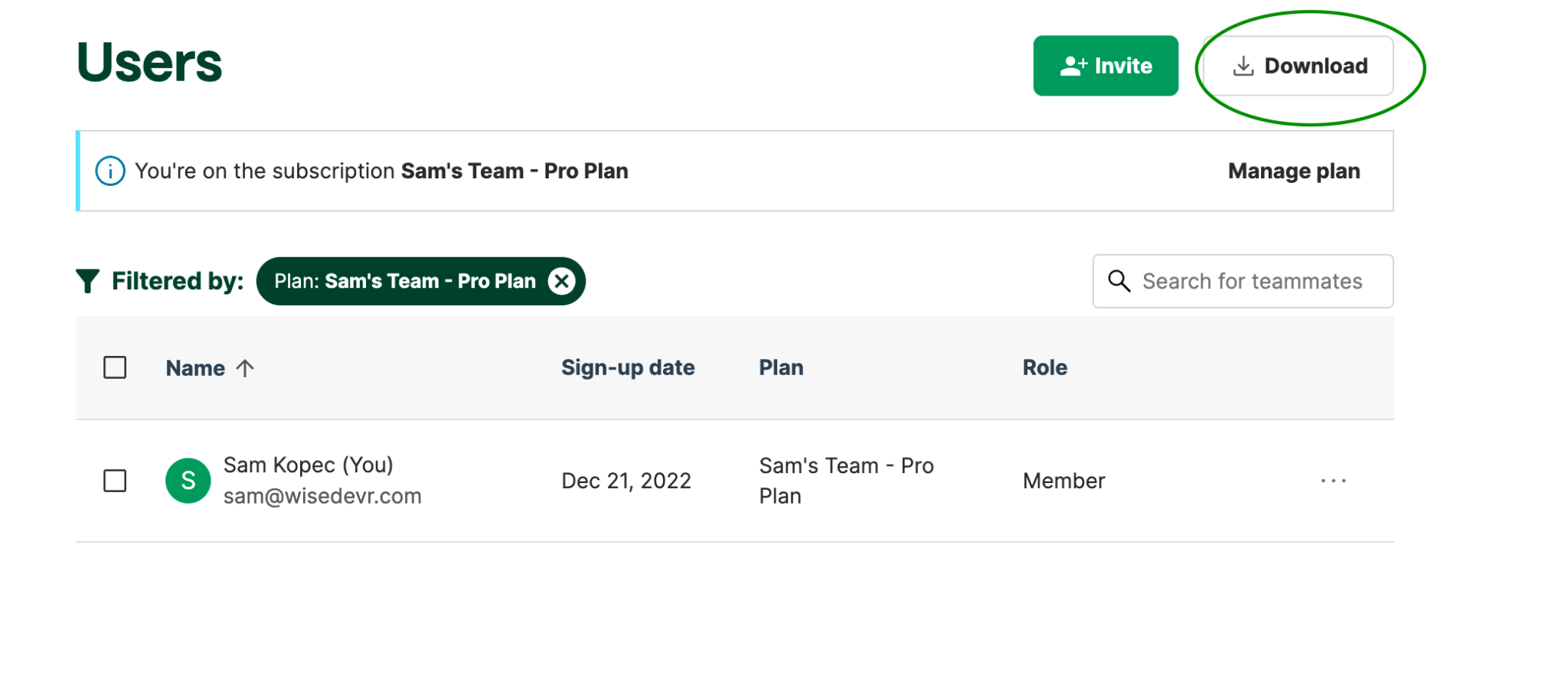The image size is (1568, 682).
Task: Click the funnel filter icon
Action: tap(88, 282)
